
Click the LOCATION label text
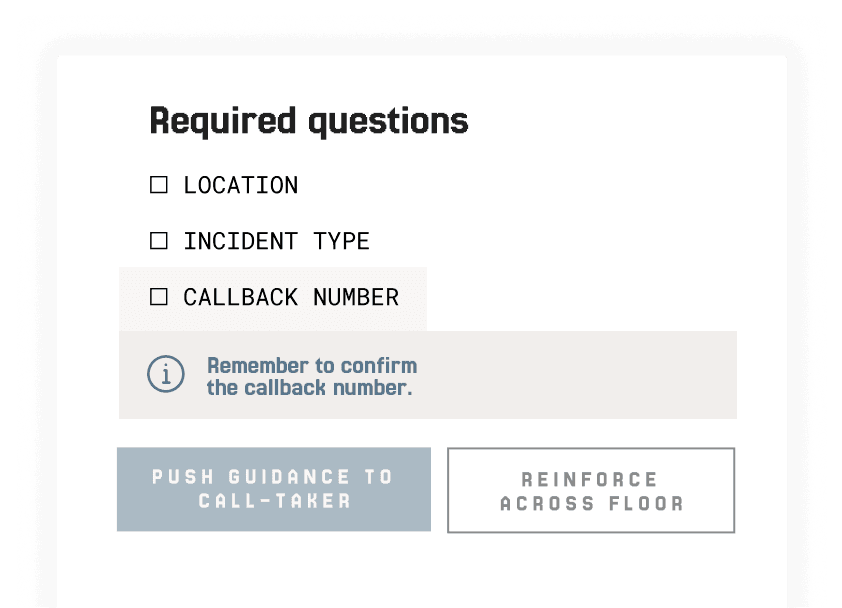241,185
